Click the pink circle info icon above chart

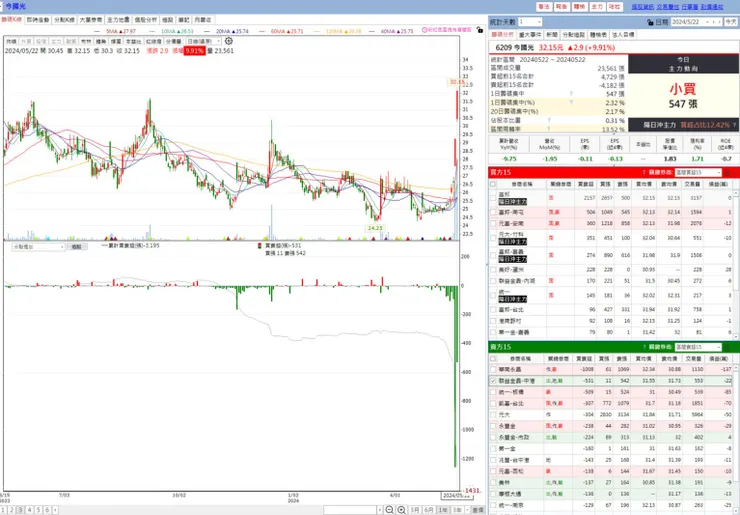point(424,30)
